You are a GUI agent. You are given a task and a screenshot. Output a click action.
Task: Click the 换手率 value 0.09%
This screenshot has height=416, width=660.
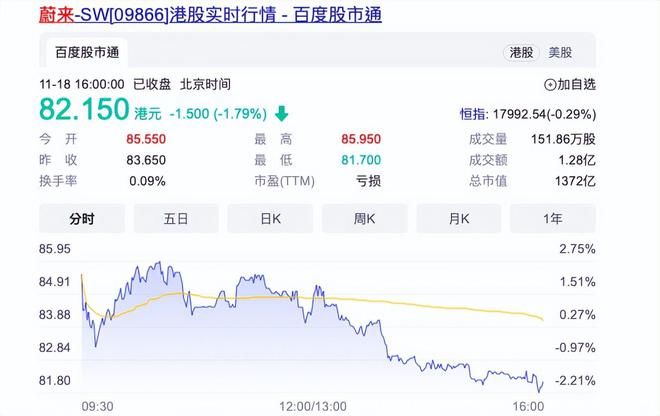coord(147,181)
